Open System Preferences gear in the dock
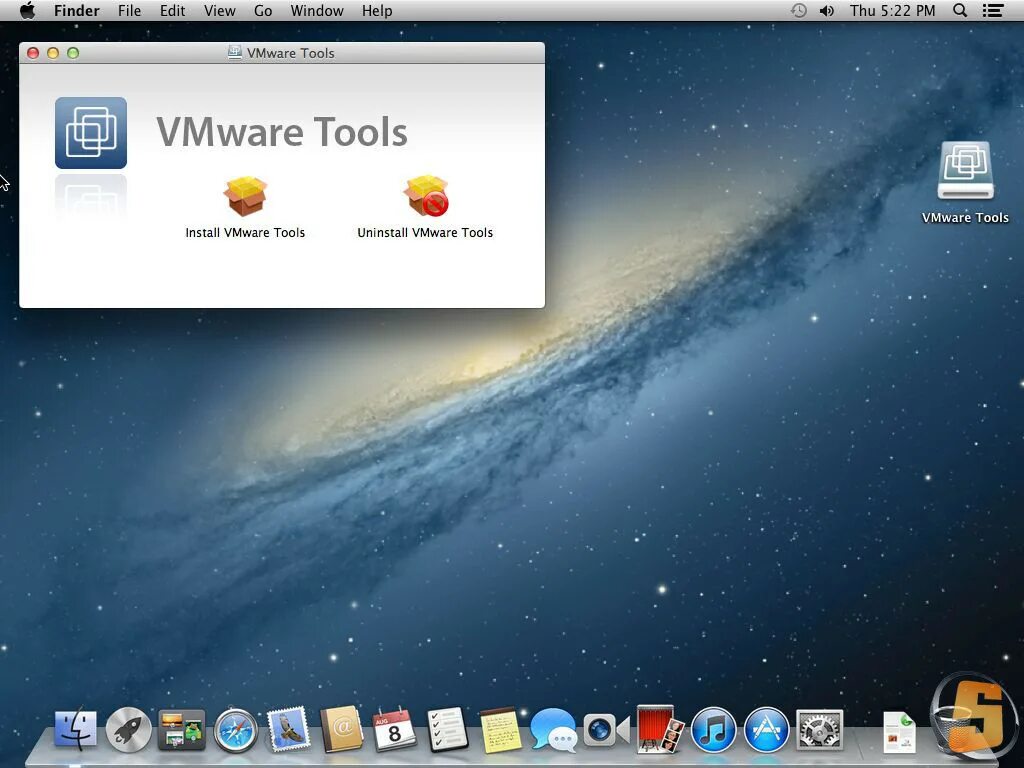The image size is (1024, 768). (x=820, y=729)
